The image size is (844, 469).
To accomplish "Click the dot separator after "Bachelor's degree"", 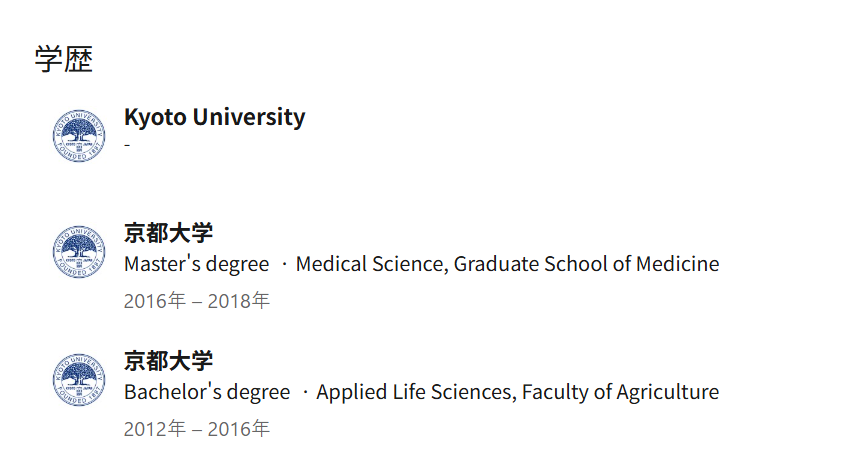I will tap(304, 392).
